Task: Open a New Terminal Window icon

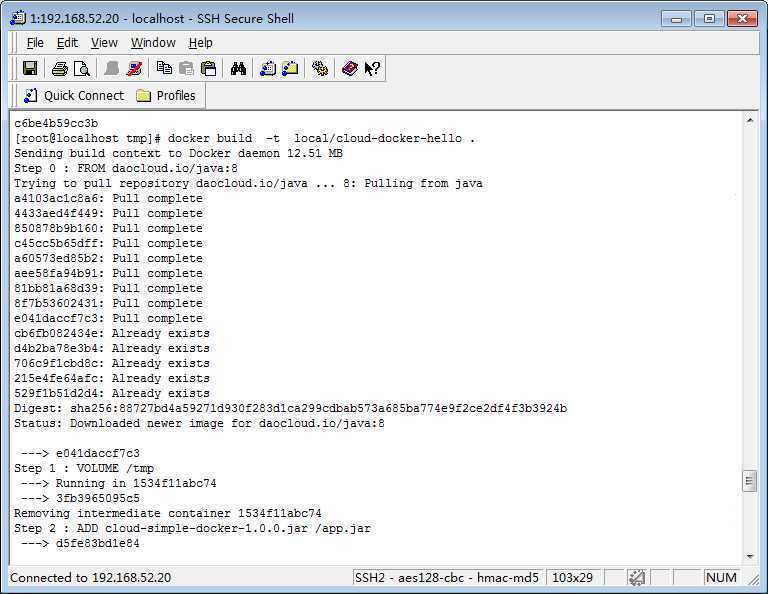Action: 268,69
